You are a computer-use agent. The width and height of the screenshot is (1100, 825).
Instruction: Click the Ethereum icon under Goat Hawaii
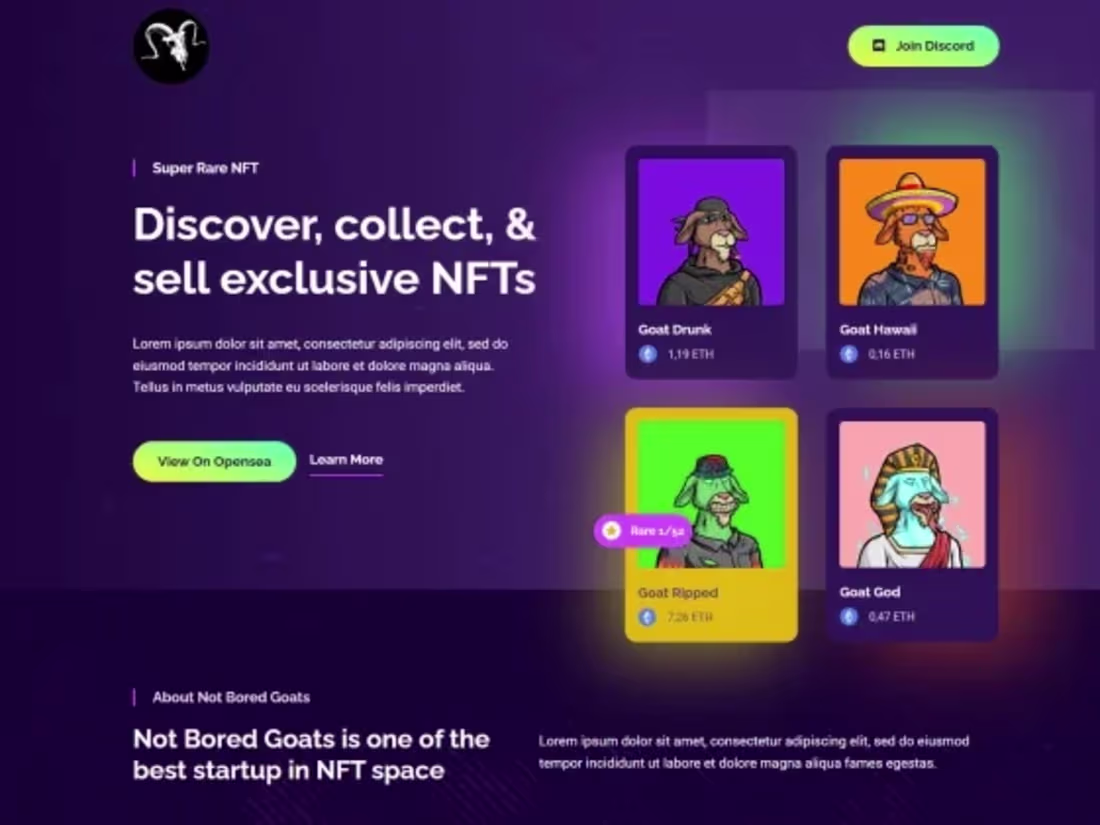(849, 354)
